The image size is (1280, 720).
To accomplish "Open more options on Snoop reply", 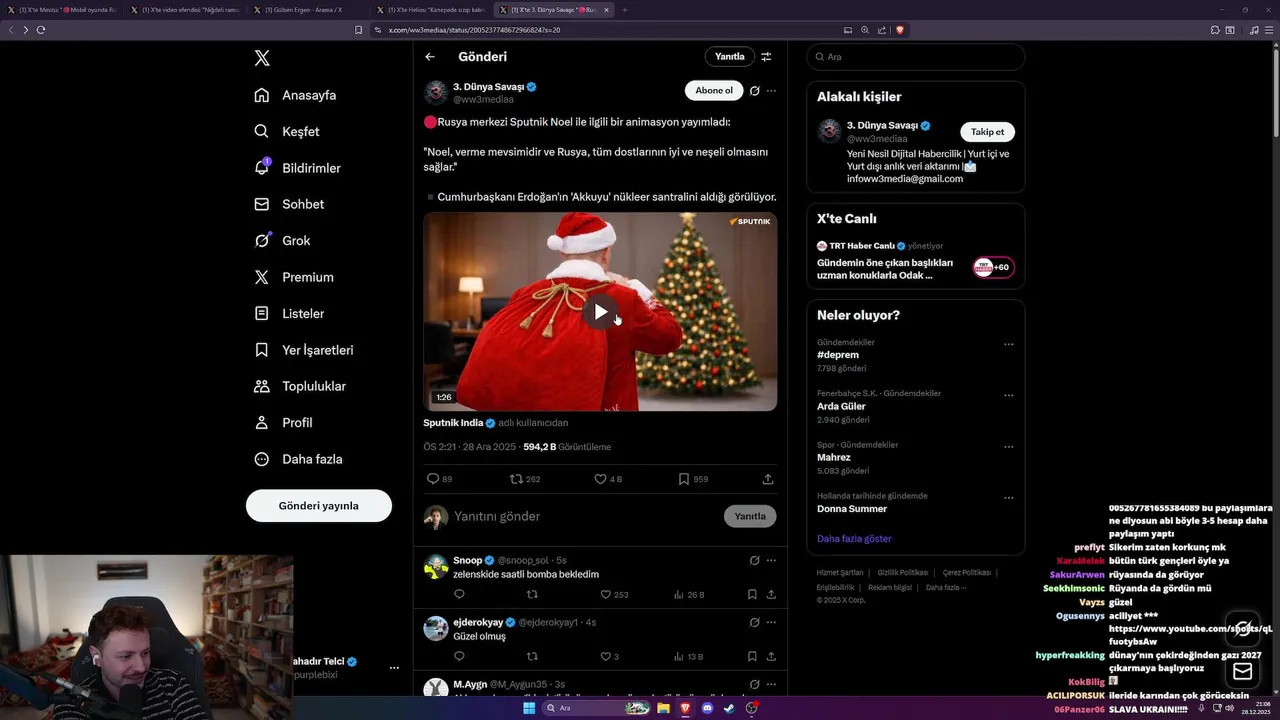I will [771, 561].
